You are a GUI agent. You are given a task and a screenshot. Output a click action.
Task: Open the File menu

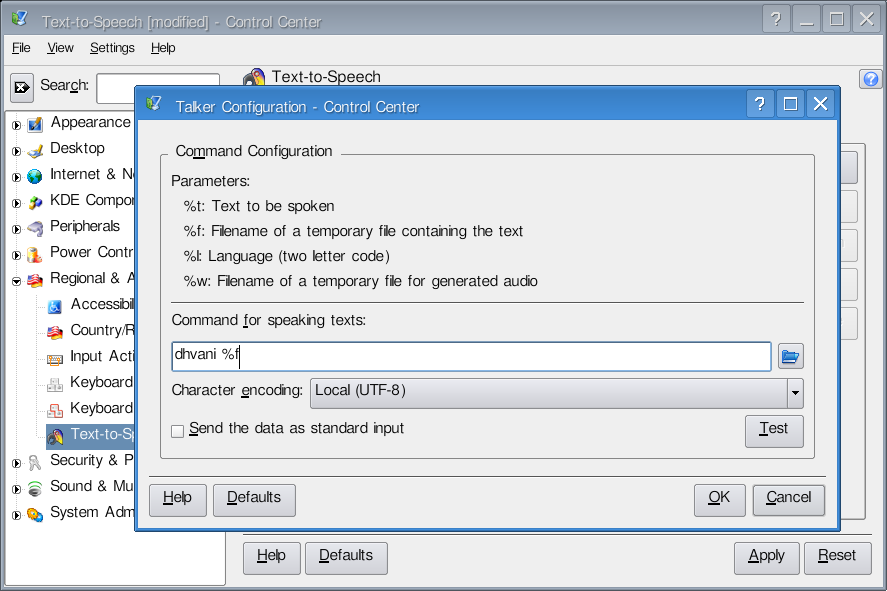click(x=21, y=48)
